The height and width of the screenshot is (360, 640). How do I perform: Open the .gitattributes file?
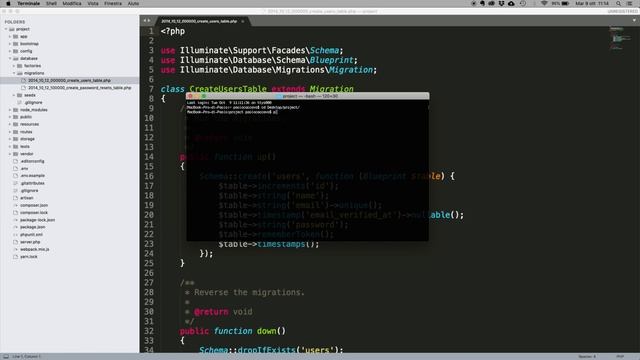click(32, 183)
